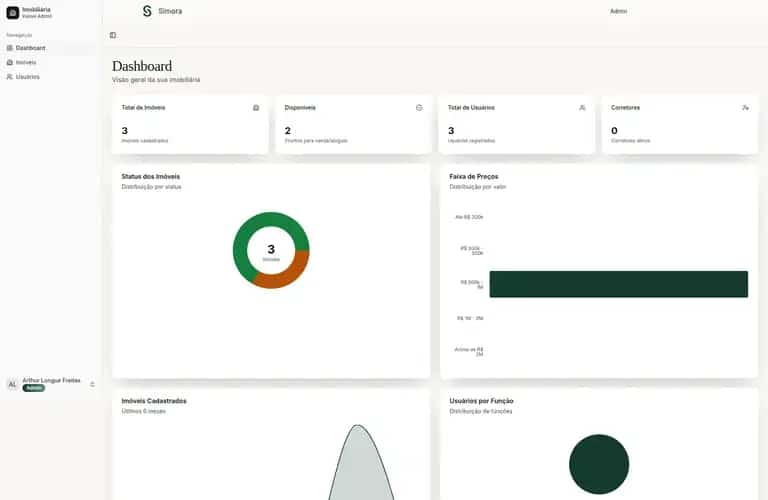Click the Imóveis Cadastrados chart title

tap(154, 401)
